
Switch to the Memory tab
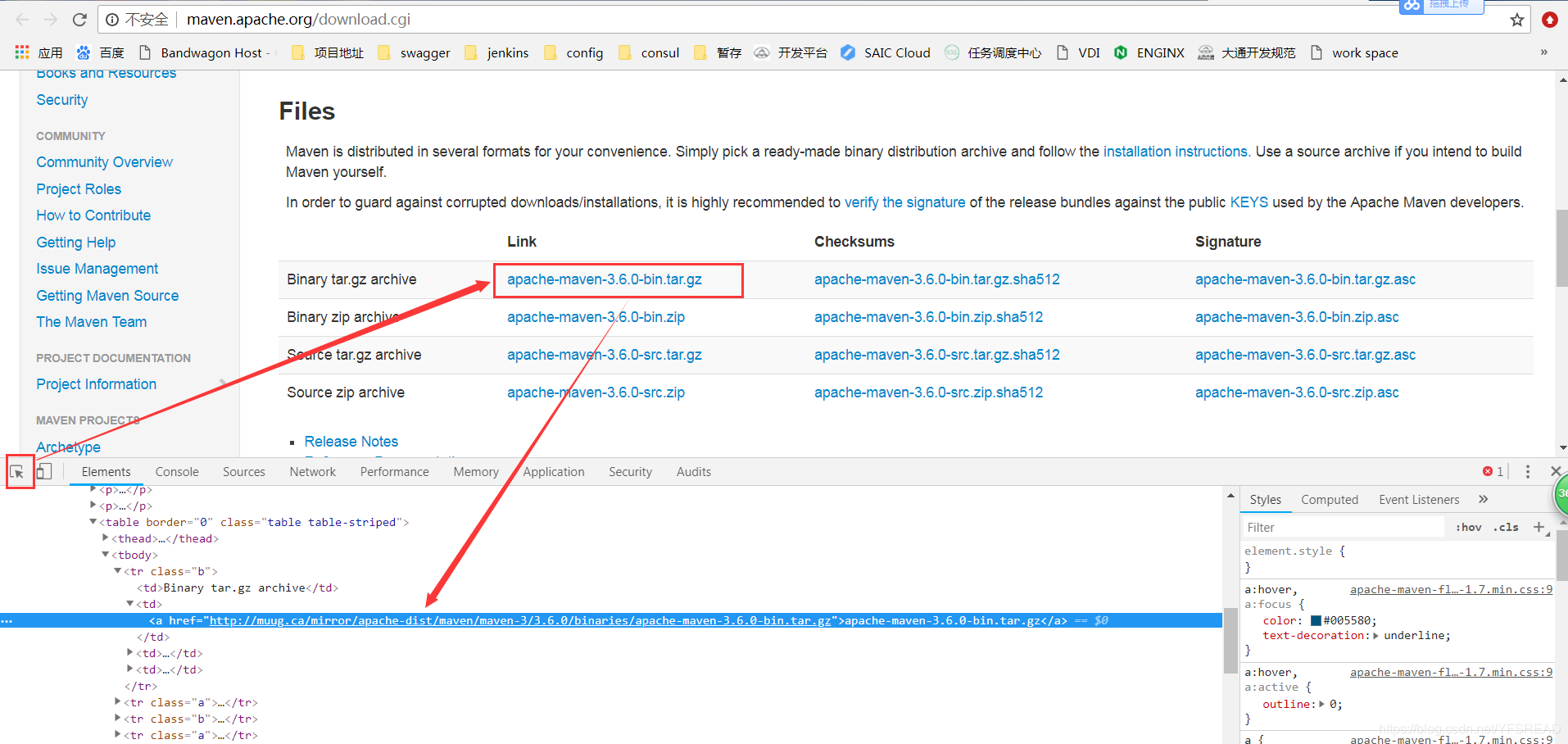click(476, 472)
